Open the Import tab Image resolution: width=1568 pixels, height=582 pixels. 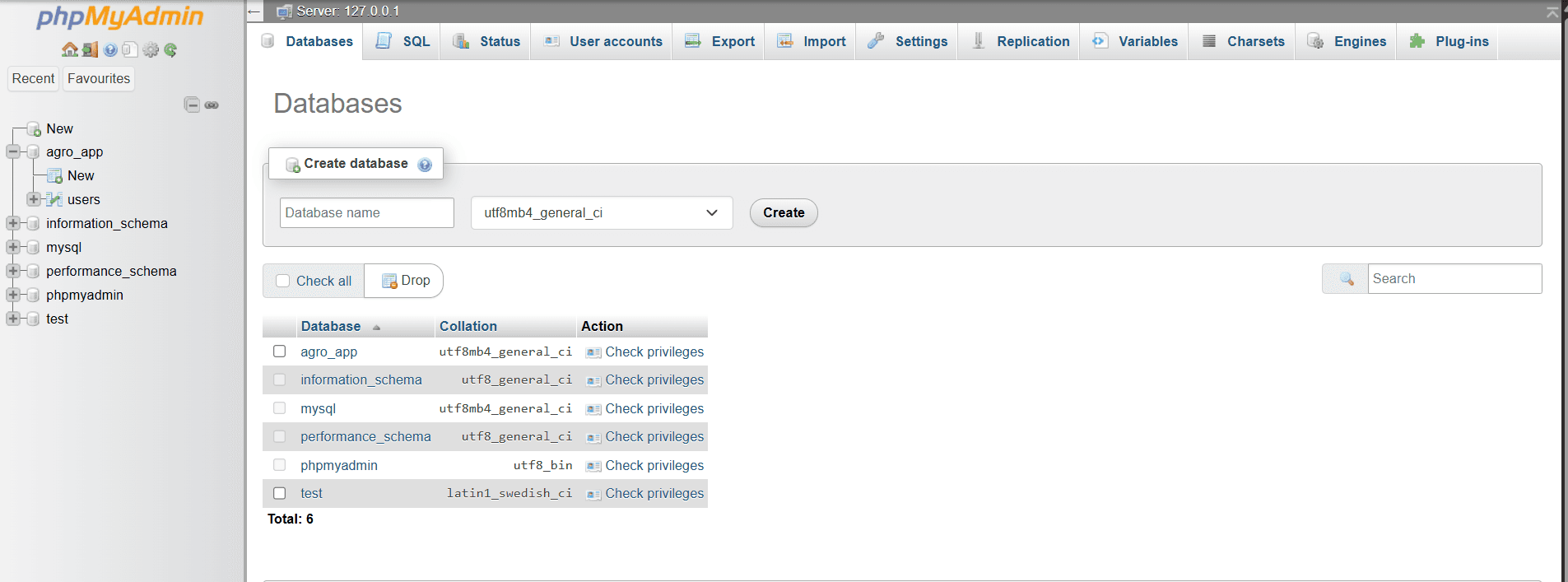coord(810,41)
